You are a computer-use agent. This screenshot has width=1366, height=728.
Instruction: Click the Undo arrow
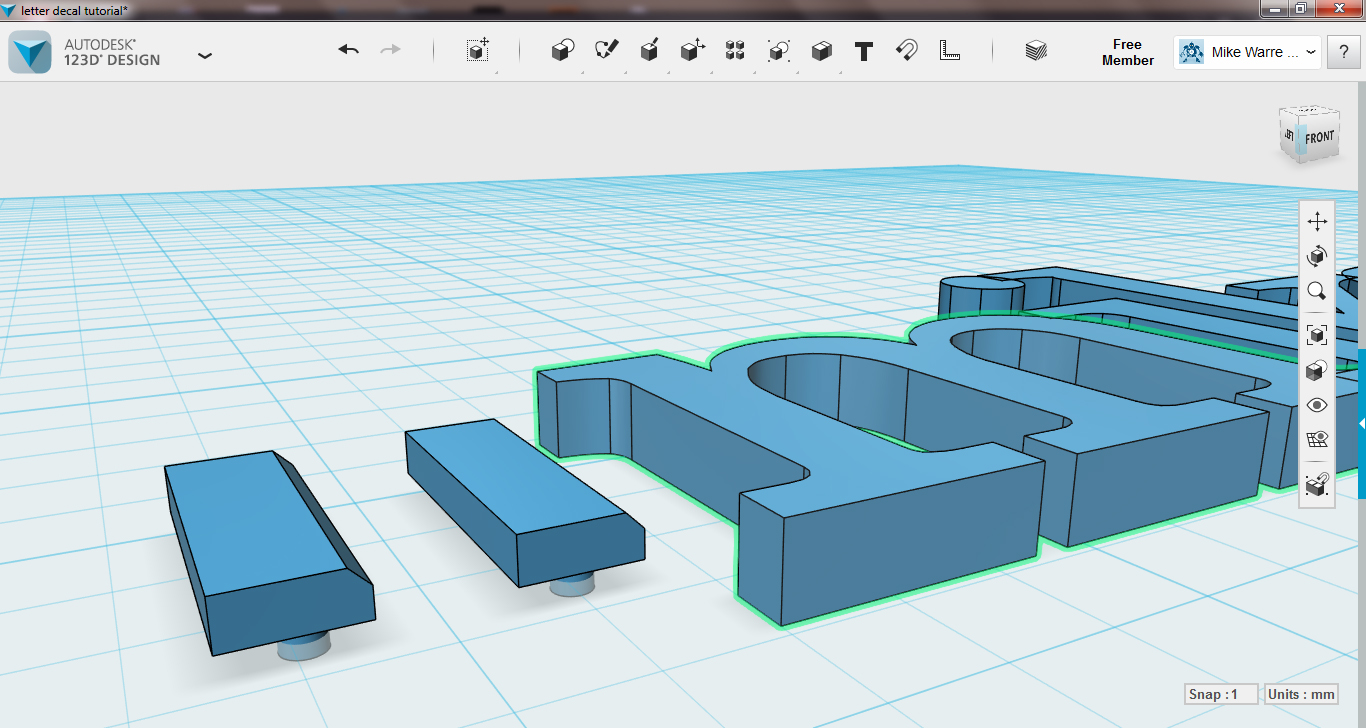click(x=348, y=50)
